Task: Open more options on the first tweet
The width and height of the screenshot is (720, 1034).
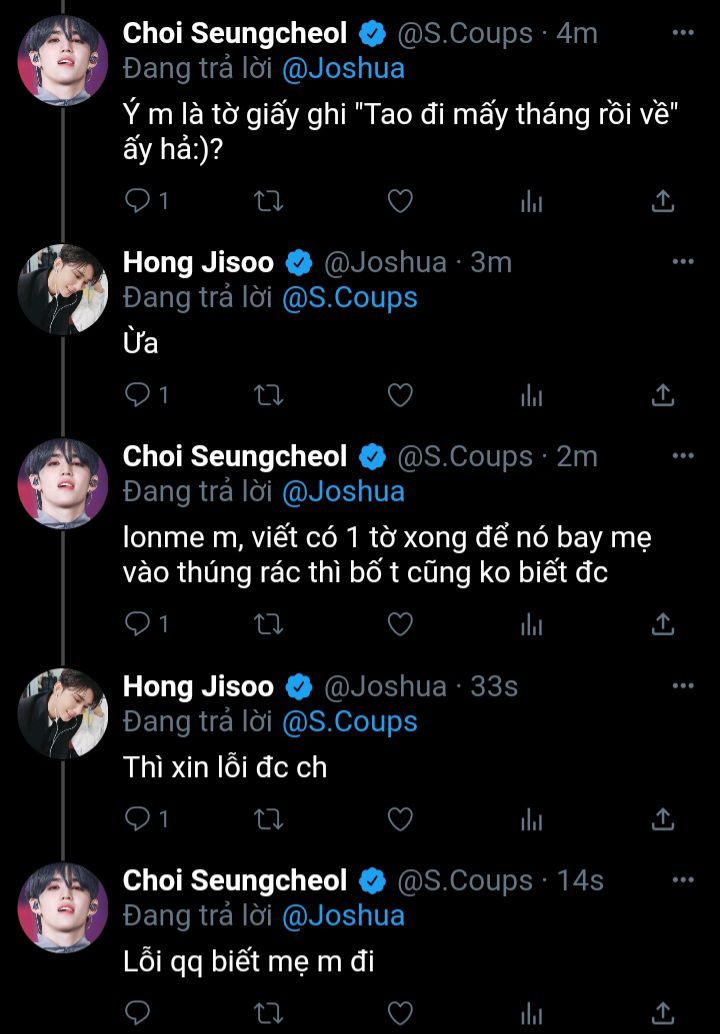Action: point(683,33)
